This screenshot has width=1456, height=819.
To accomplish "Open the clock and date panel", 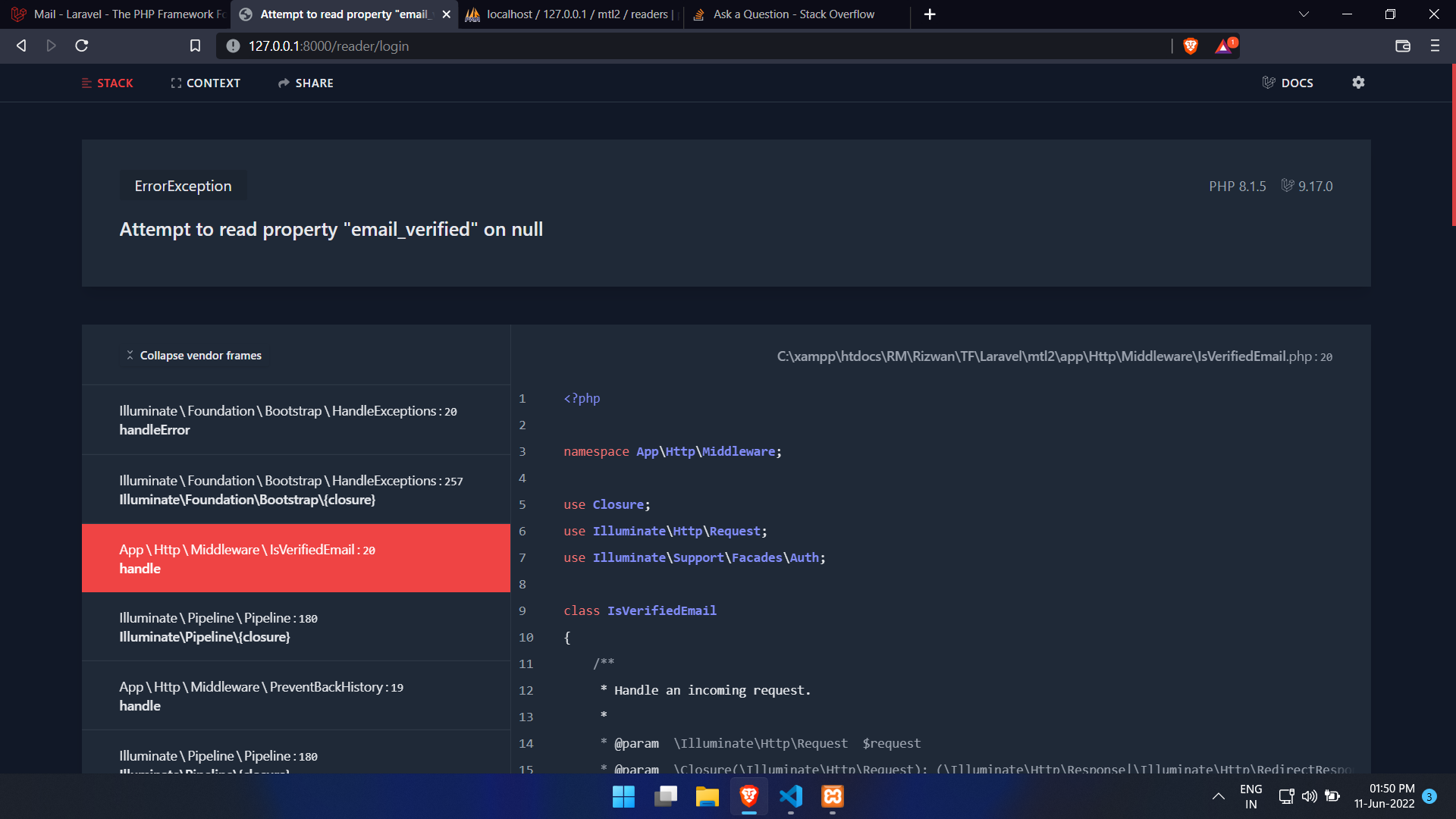I will coord(1385,796).
